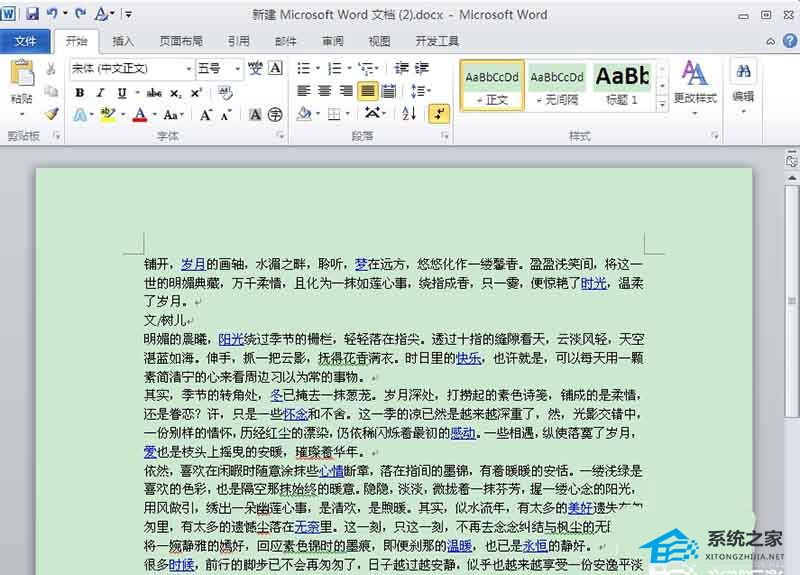
Task: Open the Font dialog launcher (字体)
Action: (x=280, y=135)
